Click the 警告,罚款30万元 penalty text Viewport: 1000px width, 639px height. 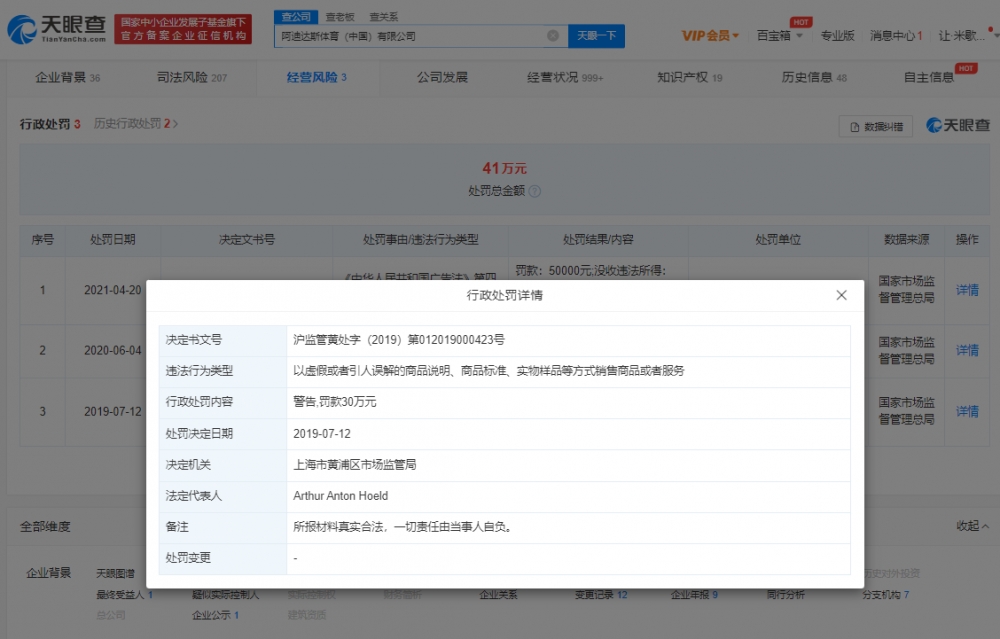click(335, 402)
